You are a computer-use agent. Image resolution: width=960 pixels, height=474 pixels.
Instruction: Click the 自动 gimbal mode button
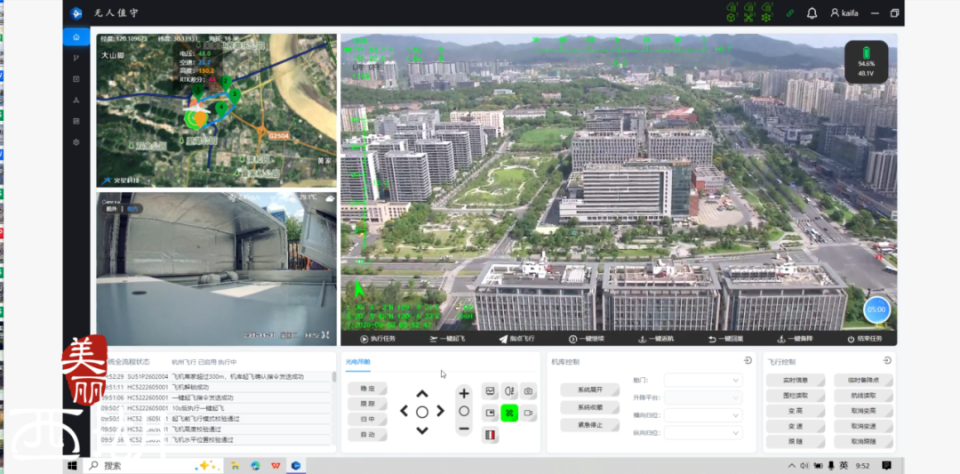tap(367, 435)
